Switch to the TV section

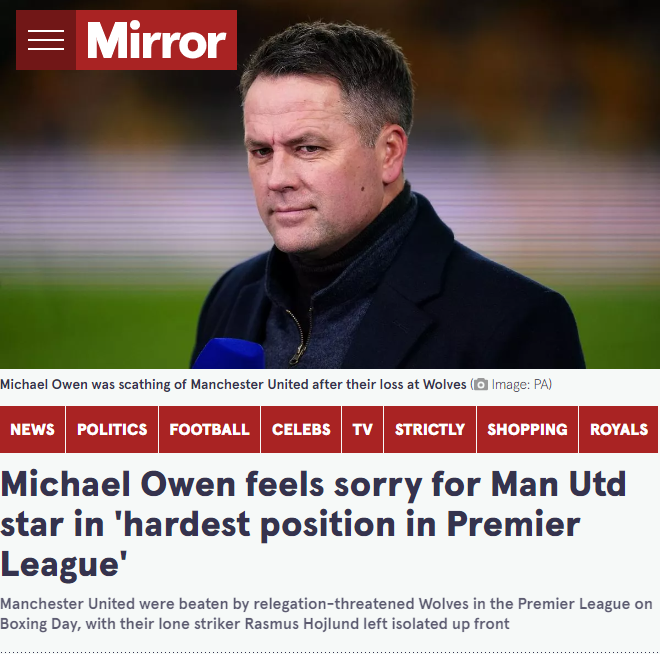tap(362, 429)
